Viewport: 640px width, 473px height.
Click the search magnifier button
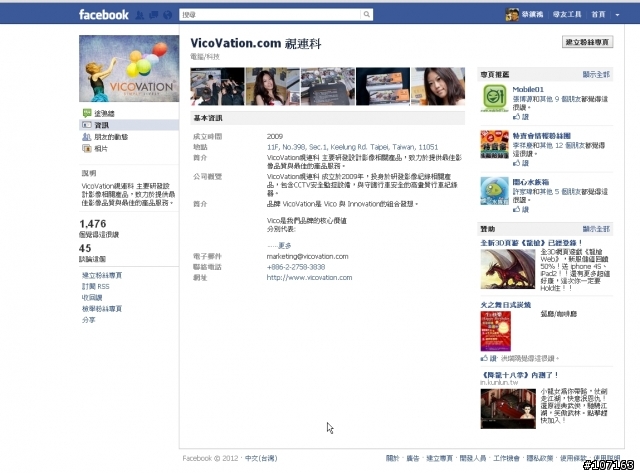367,15
